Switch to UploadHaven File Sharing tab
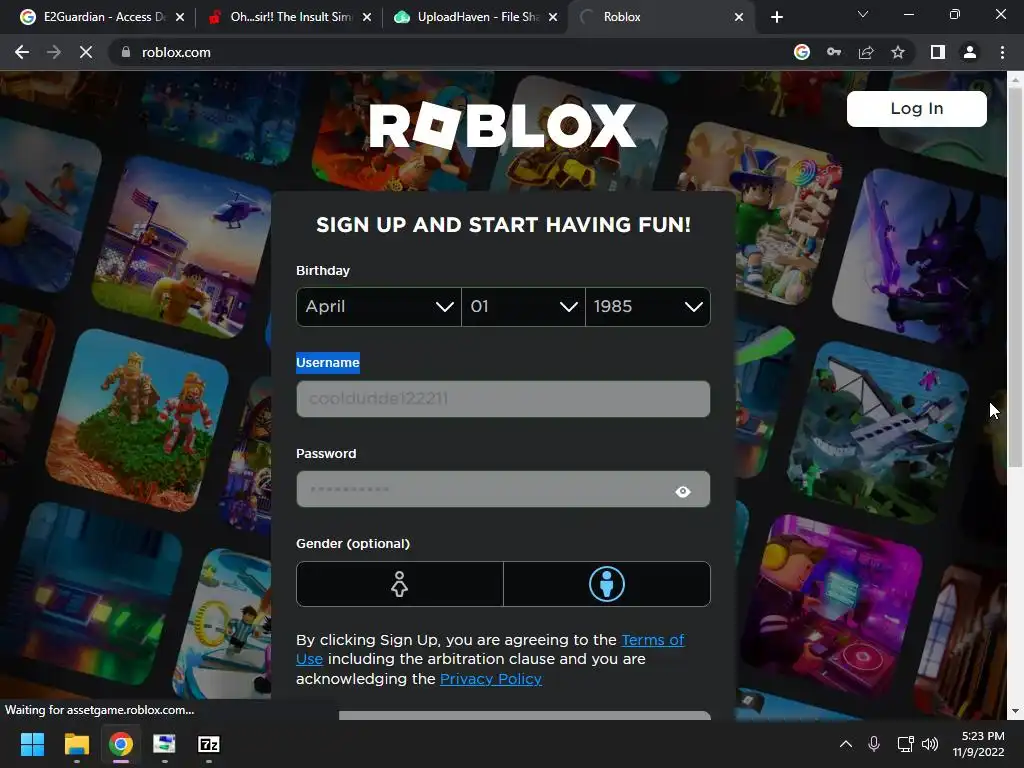This screenshot has width=1024, height=768. pyautogui.click(x=476, y=17)
